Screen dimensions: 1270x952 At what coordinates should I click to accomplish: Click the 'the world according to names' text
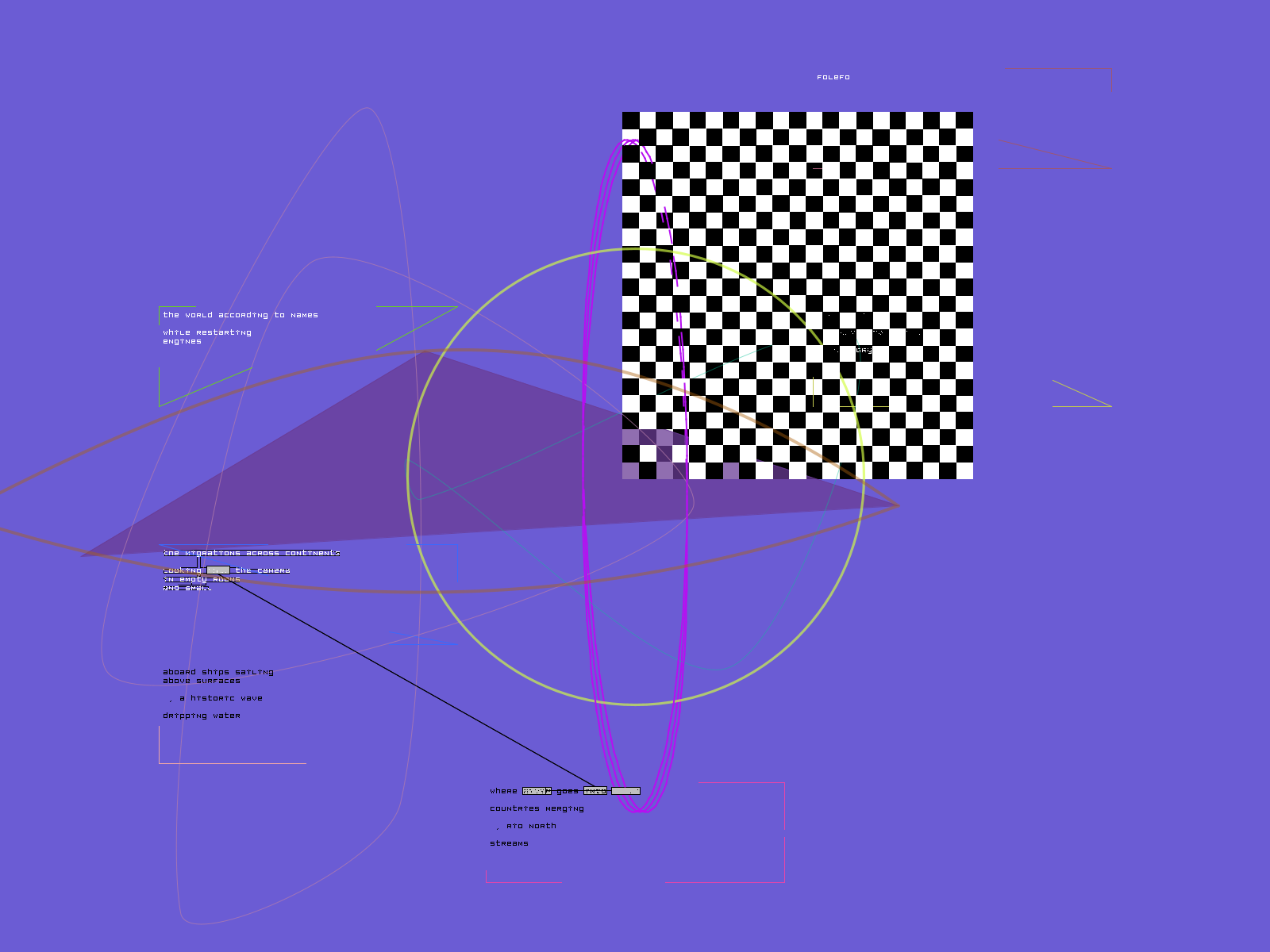click(x=240, y=315)
